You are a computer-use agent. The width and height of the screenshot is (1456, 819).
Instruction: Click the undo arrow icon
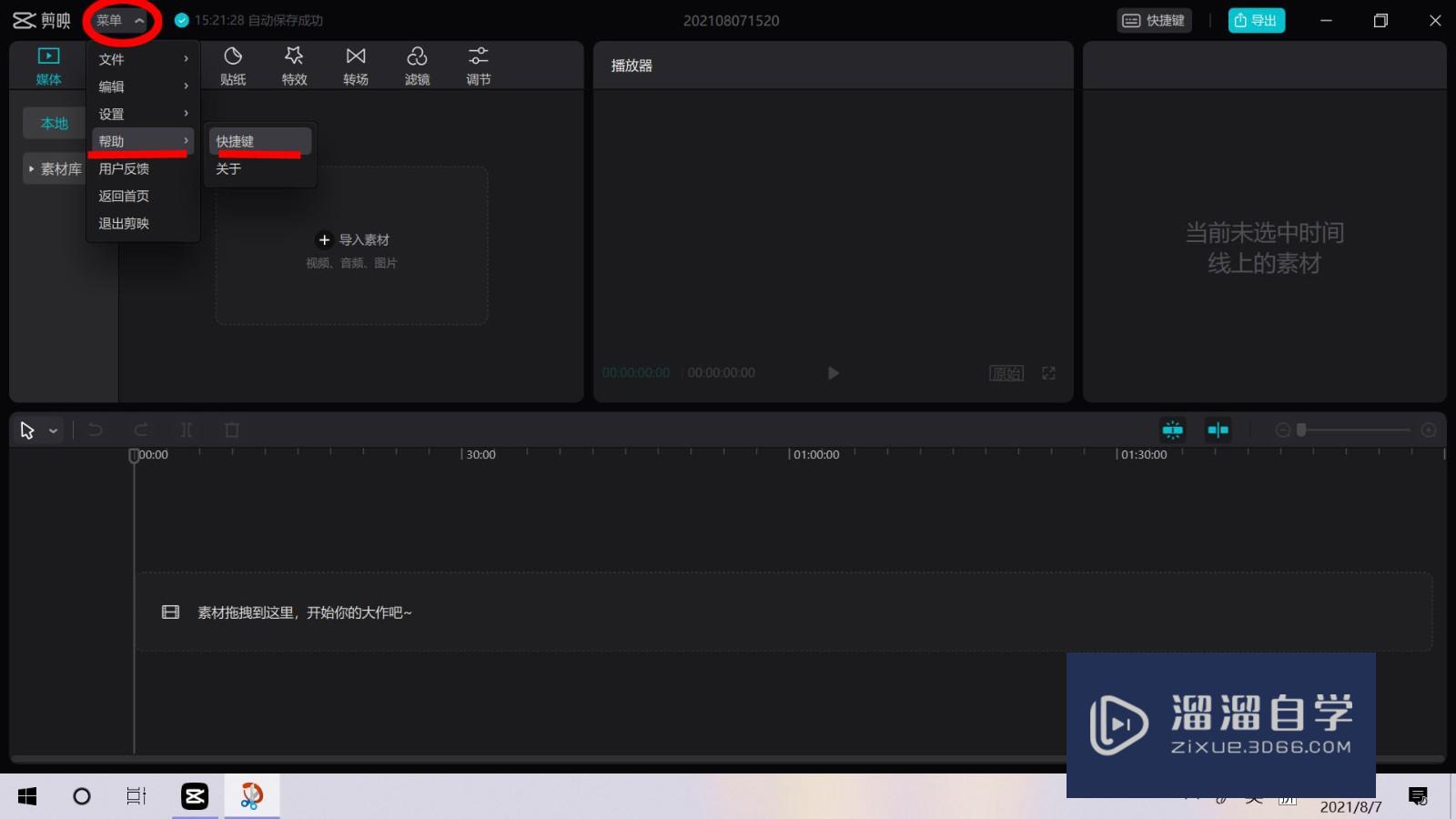click(x=96, y=430)
